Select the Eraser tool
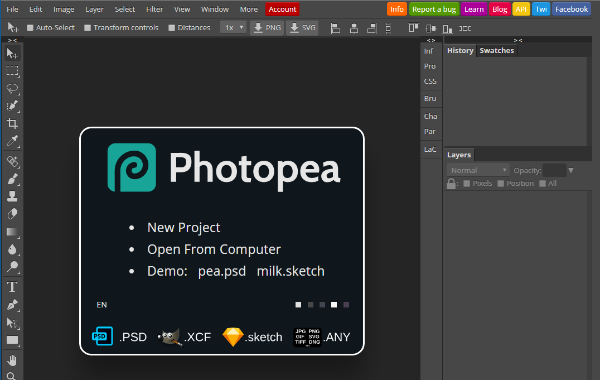Image resolution: width=600 pixels, height=380 pixels. coord(12,214)
